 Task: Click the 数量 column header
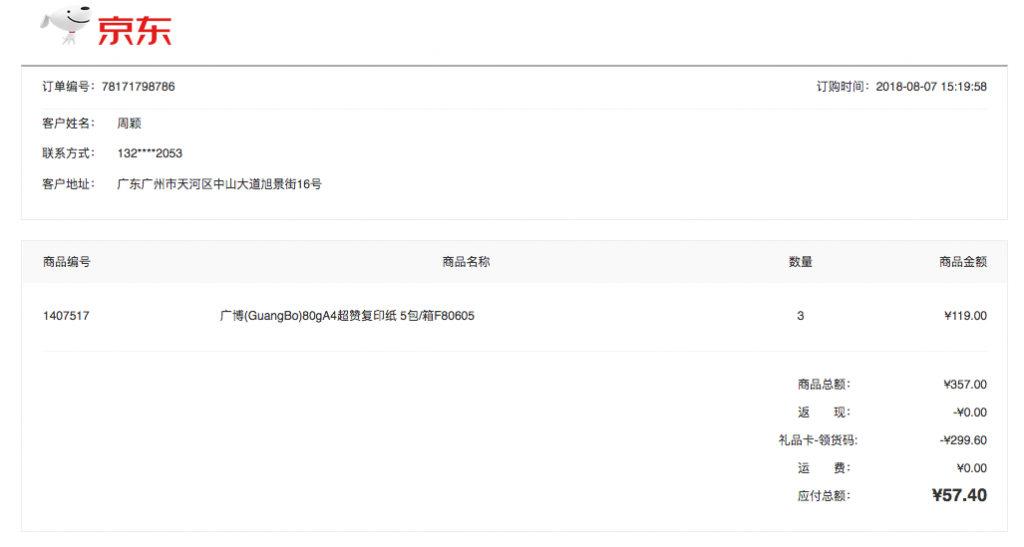coord(800,262)
